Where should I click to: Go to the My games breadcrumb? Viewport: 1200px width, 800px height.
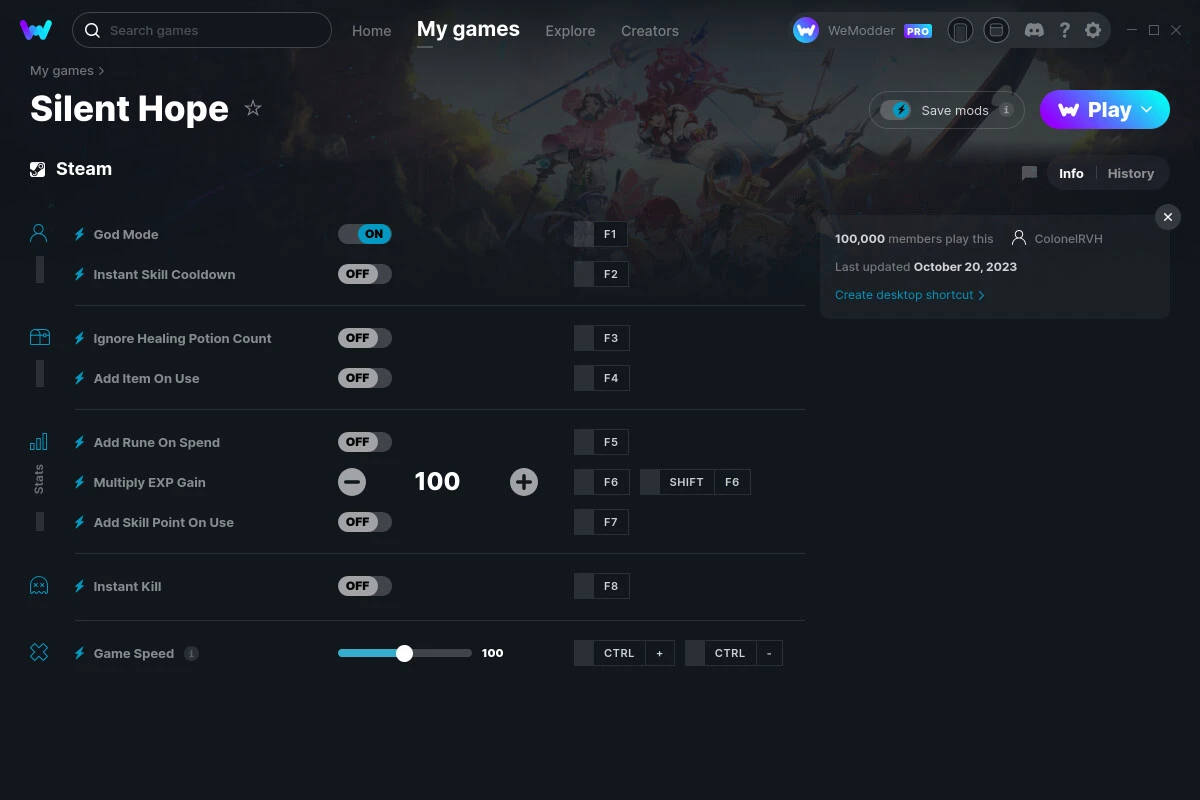coord(62,71)
